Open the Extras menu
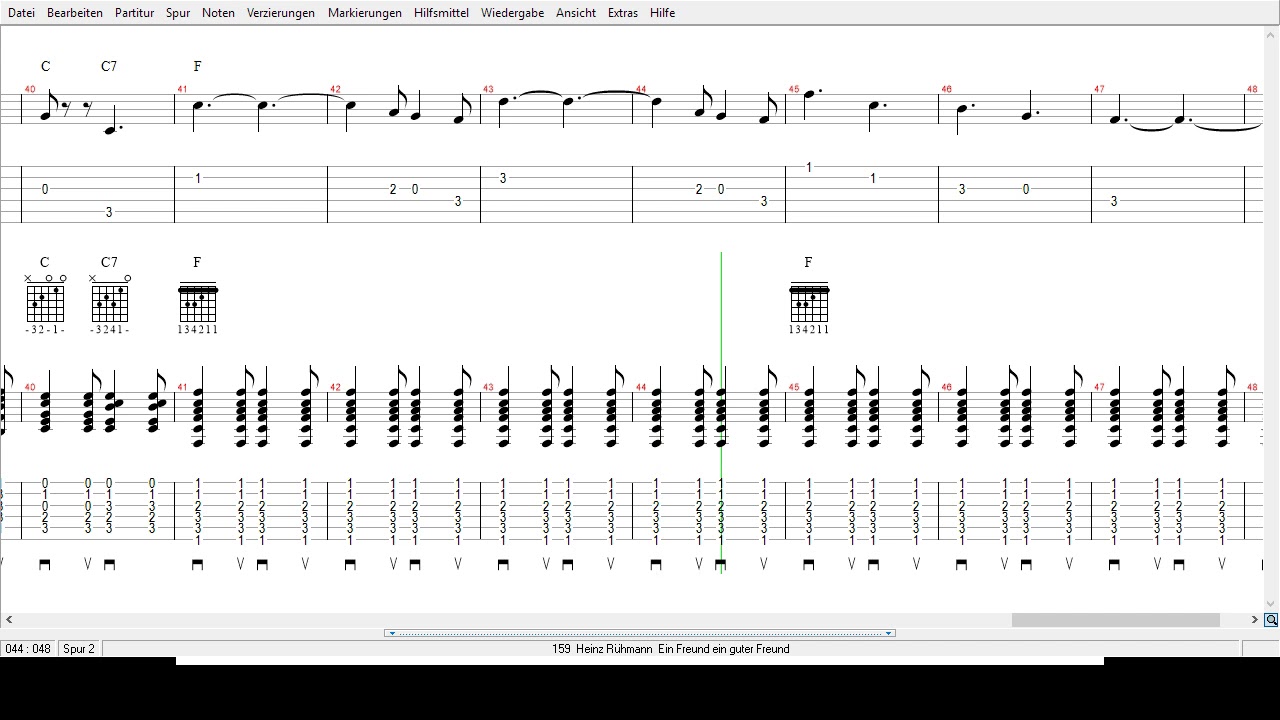 [x=623, y=13]
